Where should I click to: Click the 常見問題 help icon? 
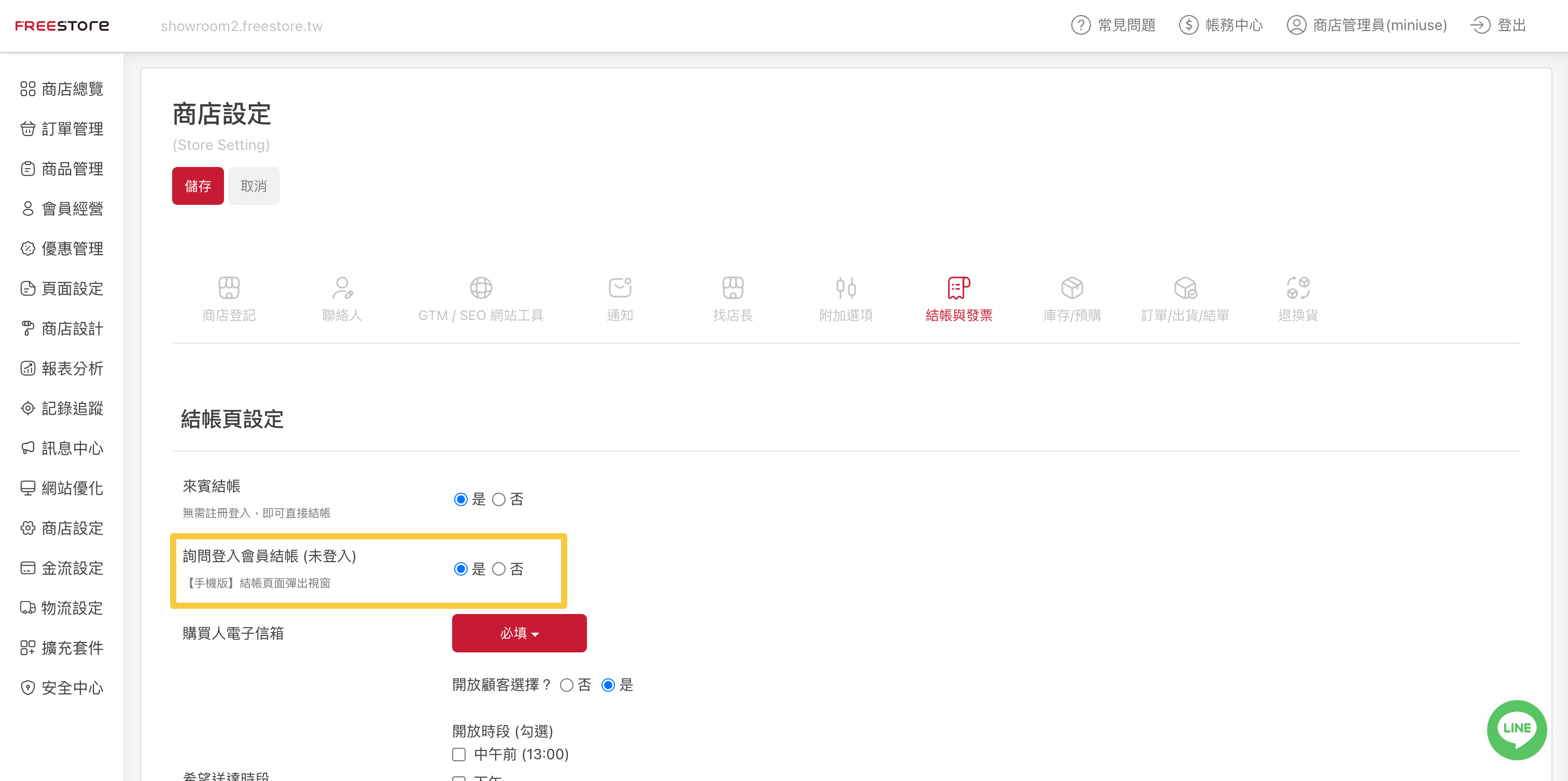1081,25
